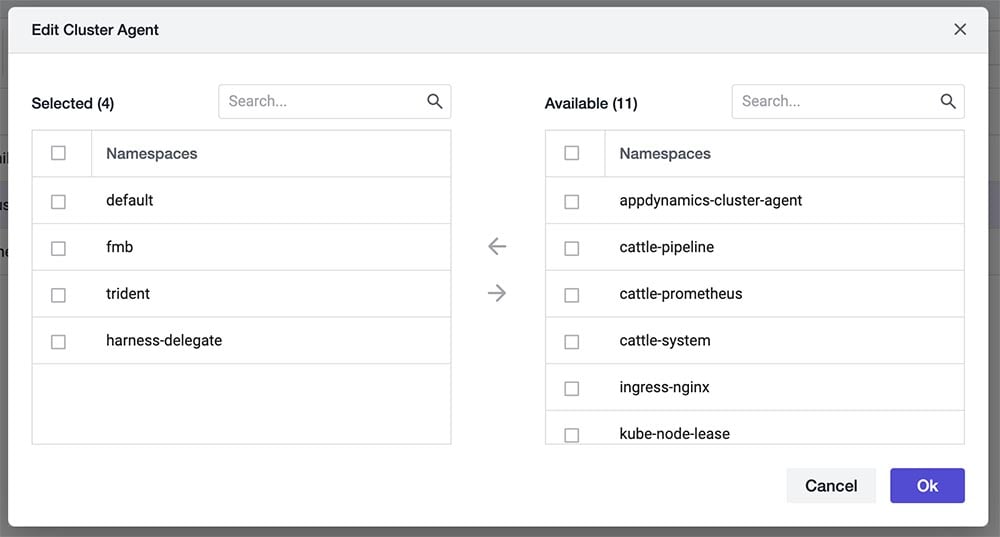1000x537 pixels.
Task: Click the right arrow to move namespaces to Available
Action: point(497,293)
